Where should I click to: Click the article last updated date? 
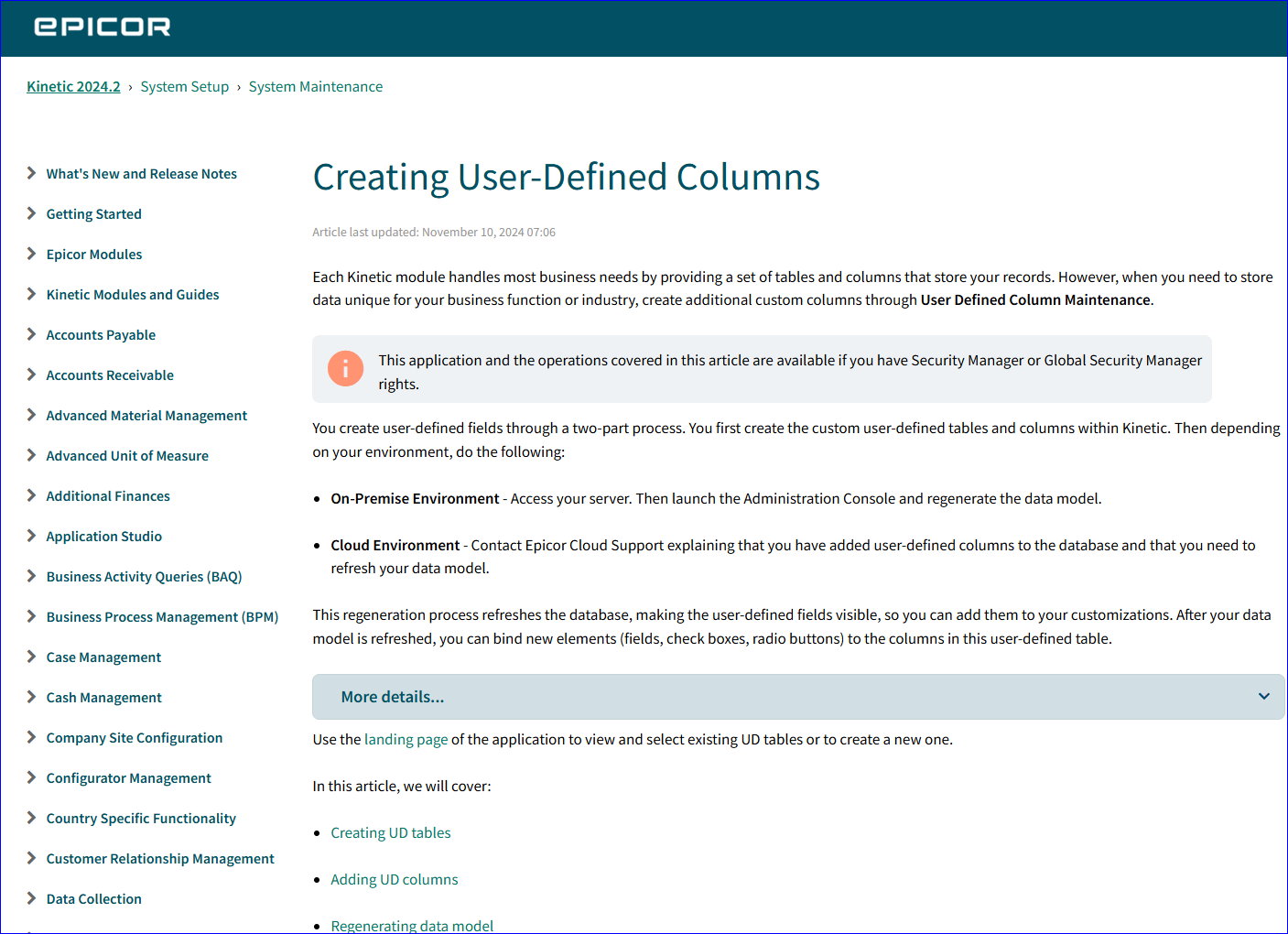(x=434, y=233)
